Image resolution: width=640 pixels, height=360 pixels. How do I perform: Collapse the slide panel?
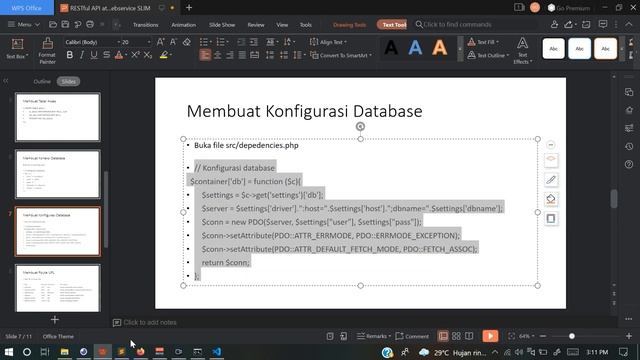click(6, 81)
